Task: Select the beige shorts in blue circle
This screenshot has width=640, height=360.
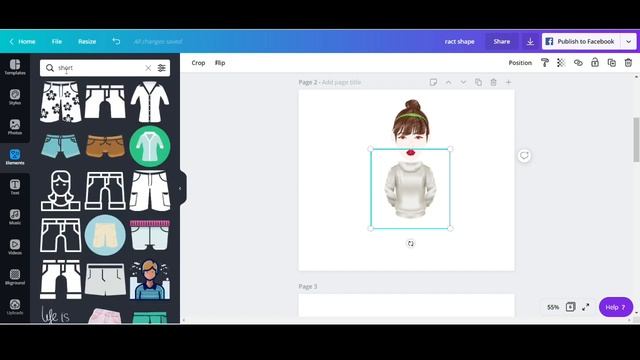Action: [105, 235]
